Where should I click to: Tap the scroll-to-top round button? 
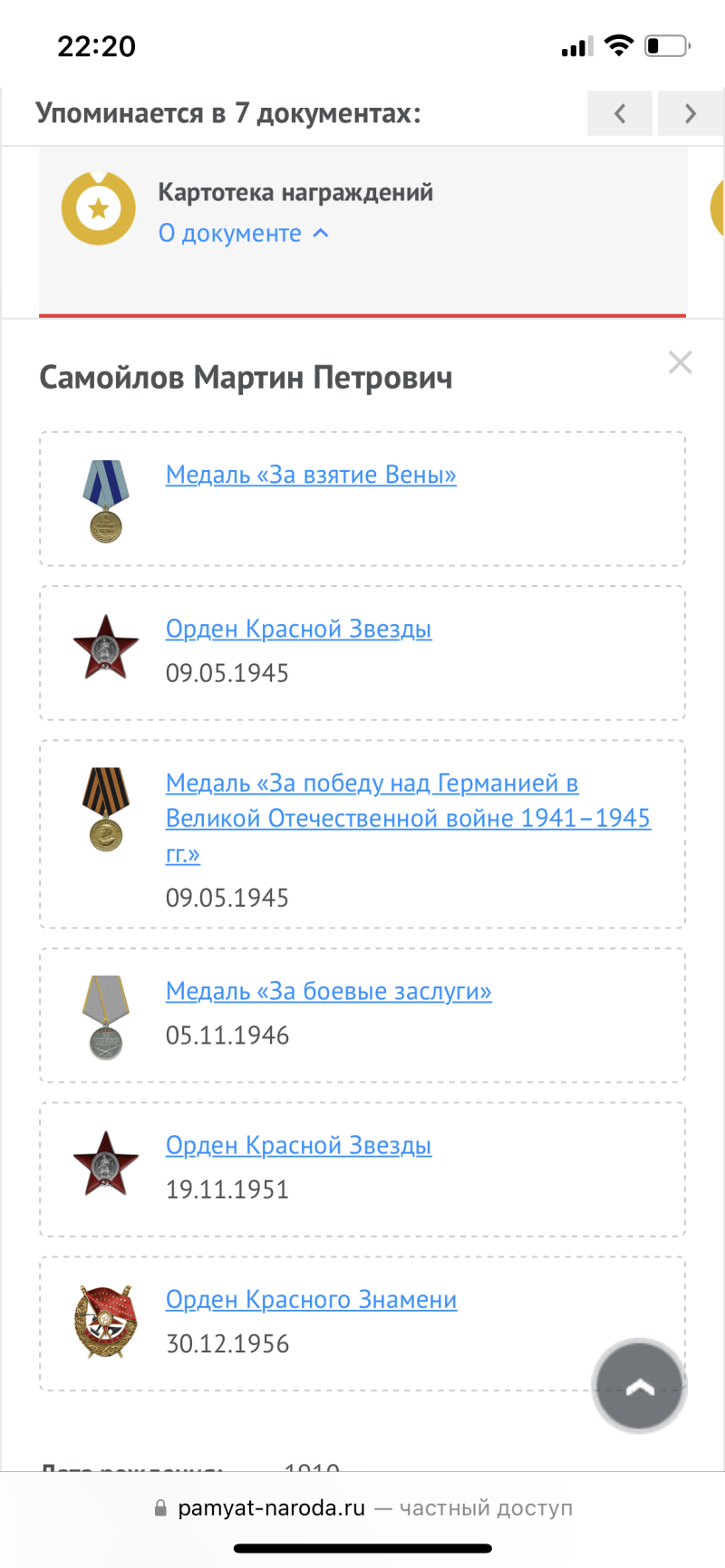click(639, 1386)
